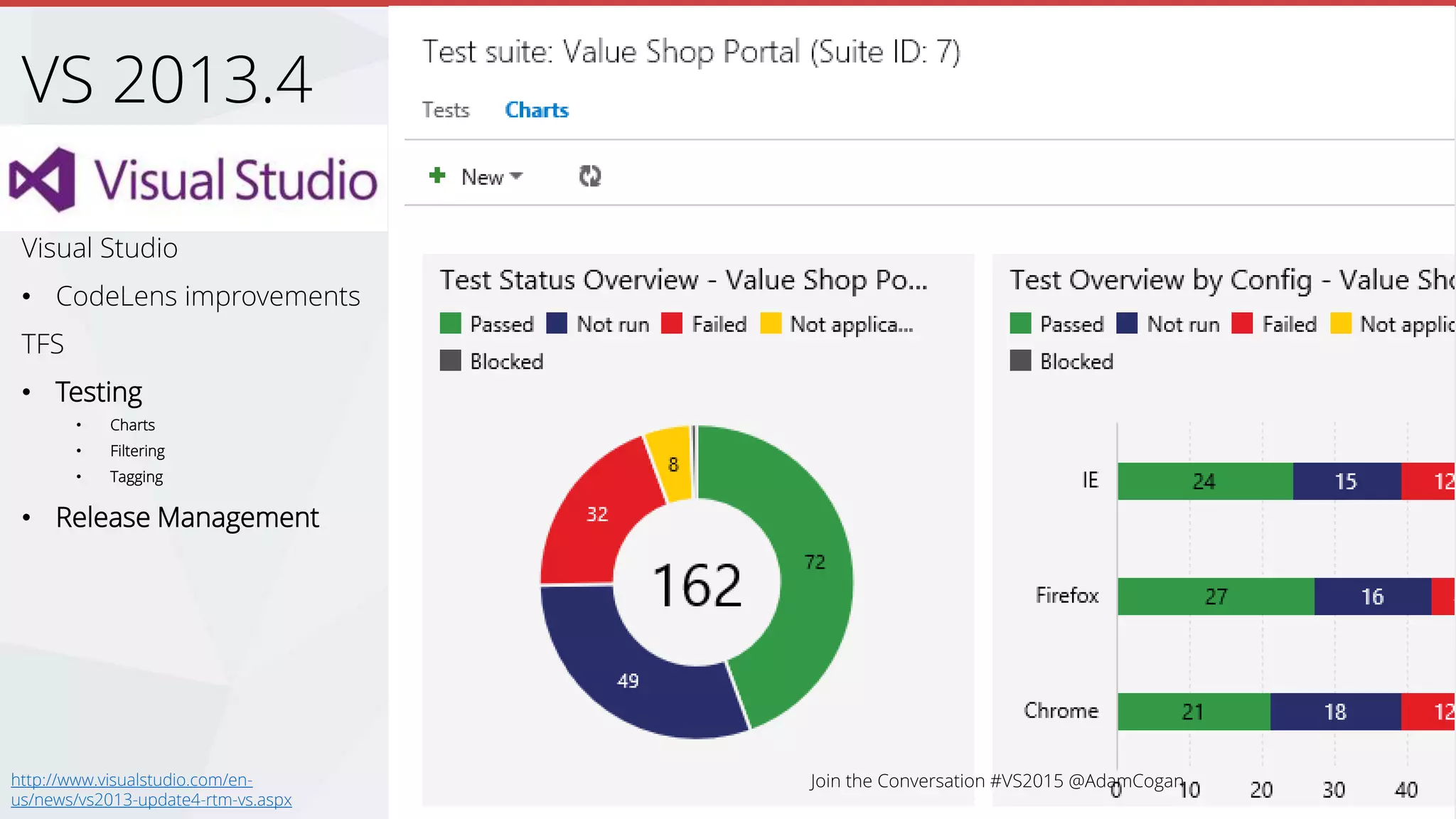Click the red donut segment labeled 32

[x=596, y=514]
